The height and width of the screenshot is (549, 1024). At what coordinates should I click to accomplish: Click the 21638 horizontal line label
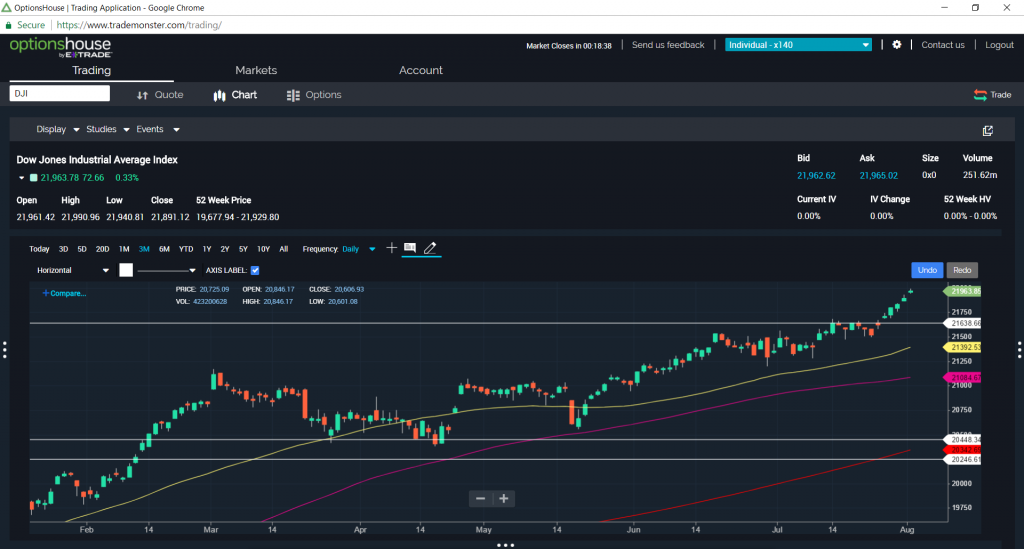point(963,323)
